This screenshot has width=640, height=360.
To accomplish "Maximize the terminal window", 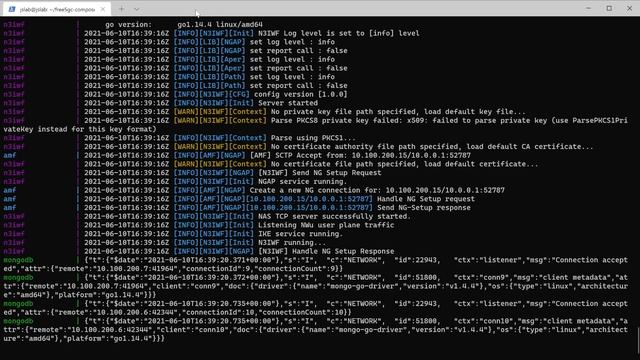I will click(x=609, y=8).
